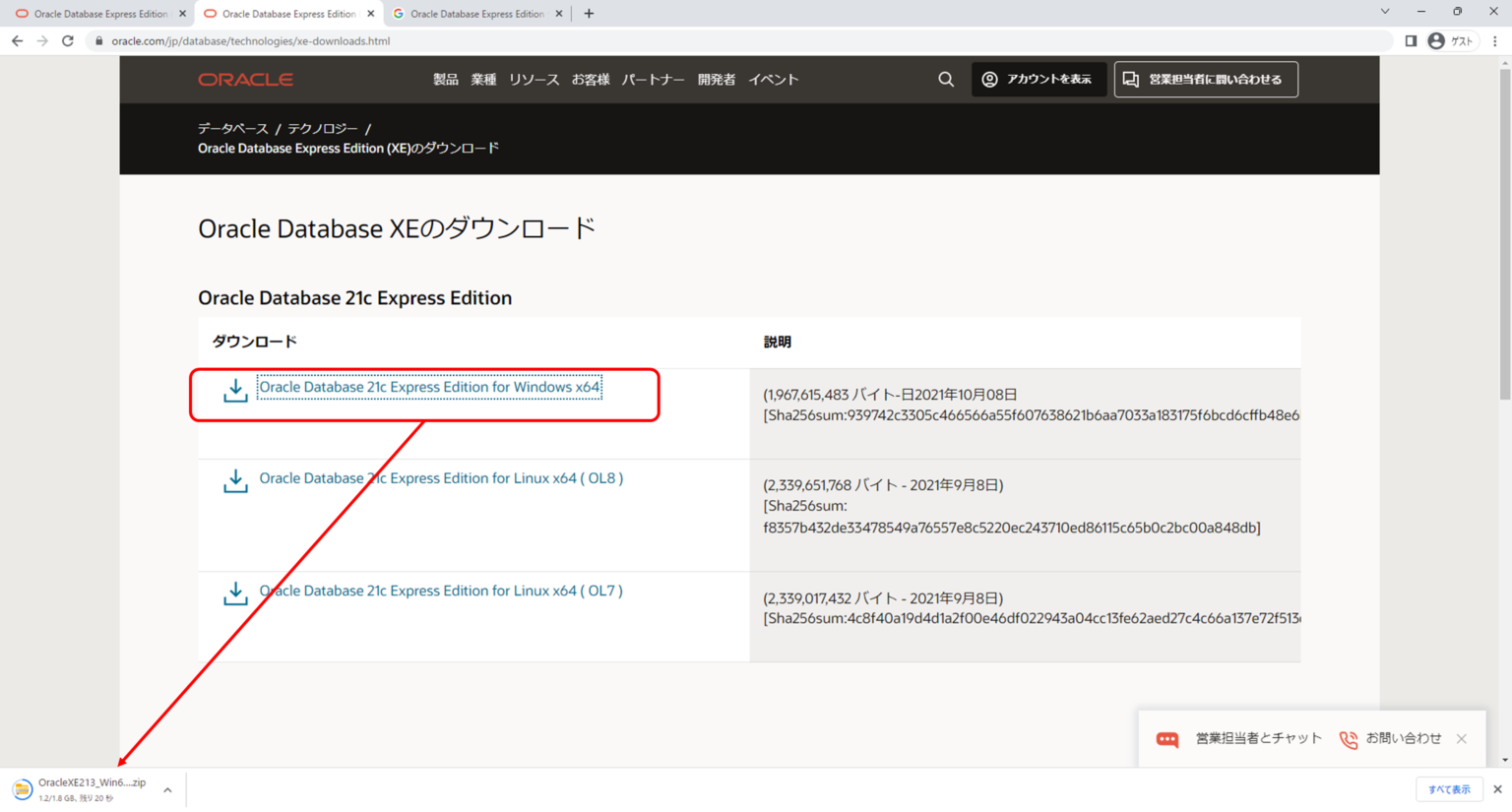
Task: Click the padlock icon in the address bar
Action: 98,40
